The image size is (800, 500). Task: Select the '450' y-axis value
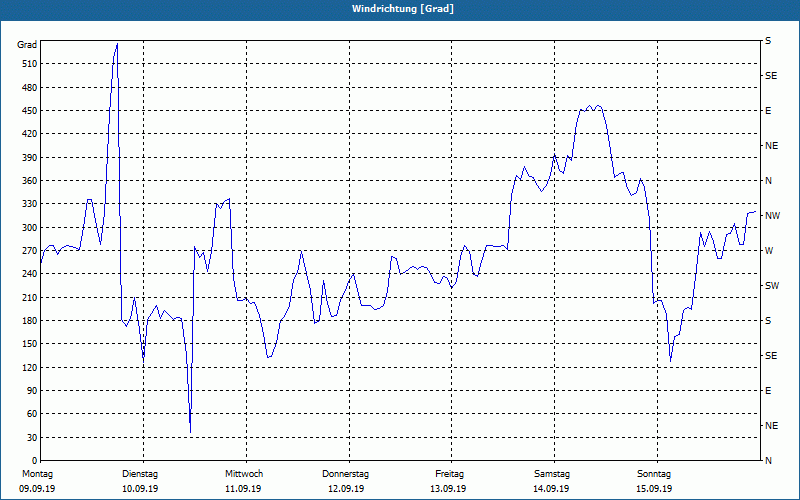point(30,111)
